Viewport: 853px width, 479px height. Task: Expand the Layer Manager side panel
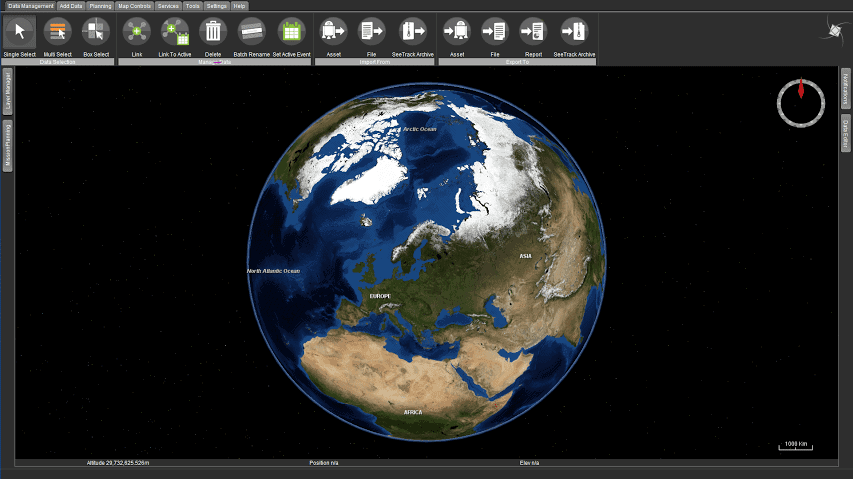pyautogui.click(x=8, y=91)
